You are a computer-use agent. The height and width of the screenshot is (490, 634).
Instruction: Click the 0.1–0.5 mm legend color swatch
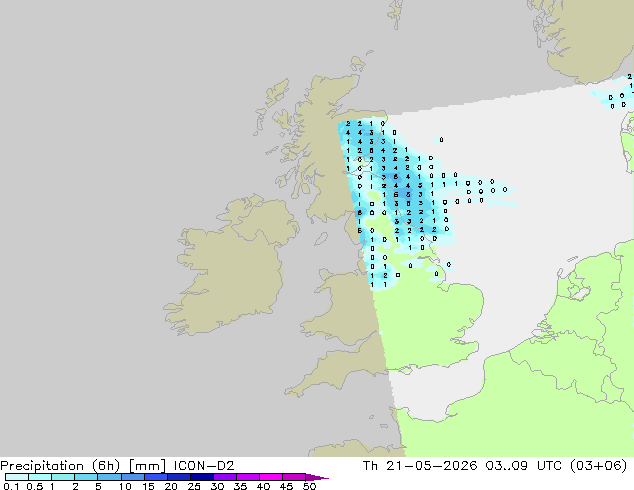17,477
